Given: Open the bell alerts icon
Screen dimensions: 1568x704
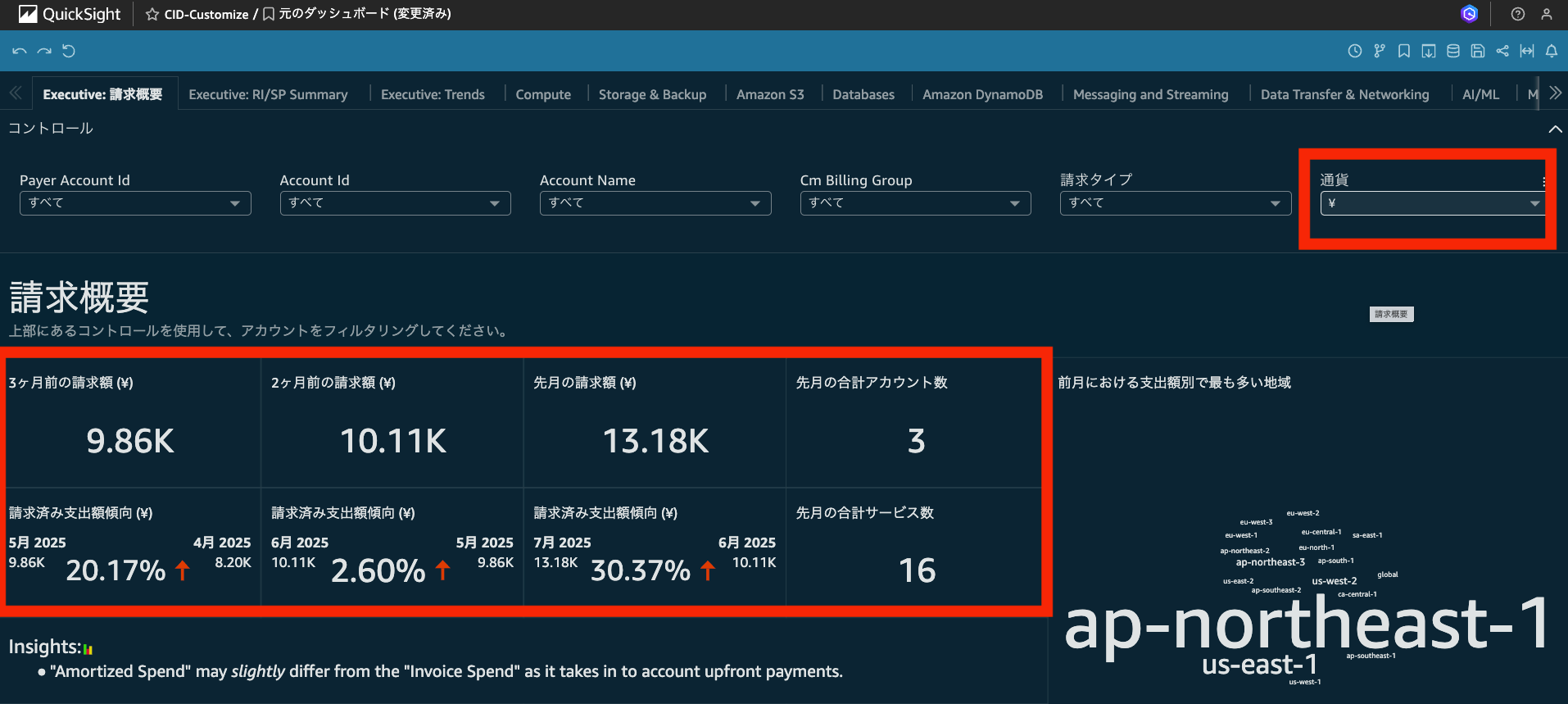Looking at the screenshot, I should click(1552, 51).
